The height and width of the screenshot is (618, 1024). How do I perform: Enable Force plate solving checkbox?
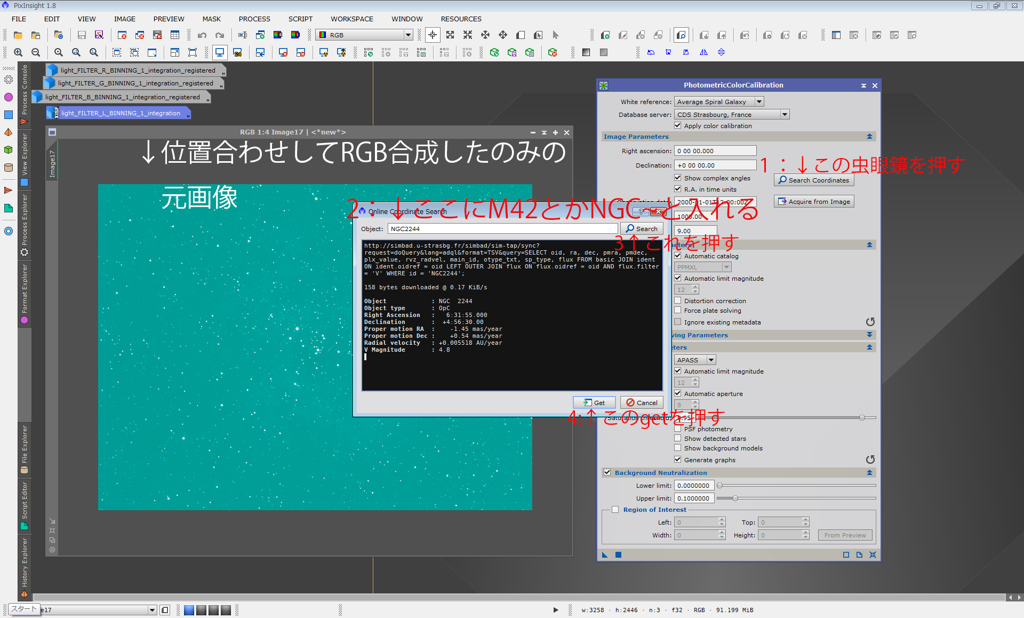coord(678,310)
